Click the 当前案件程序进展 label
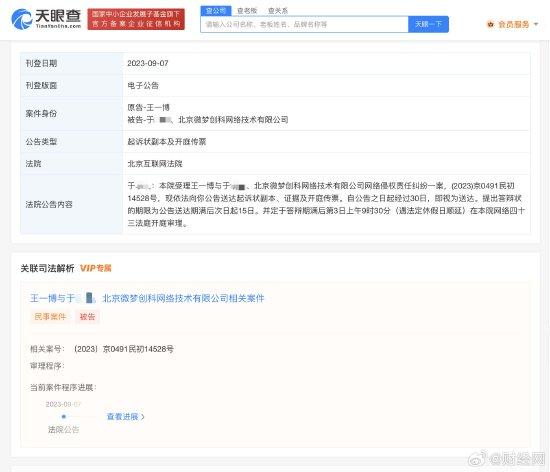The height and width of the screenshot is (472, 550). click(63, 387)
